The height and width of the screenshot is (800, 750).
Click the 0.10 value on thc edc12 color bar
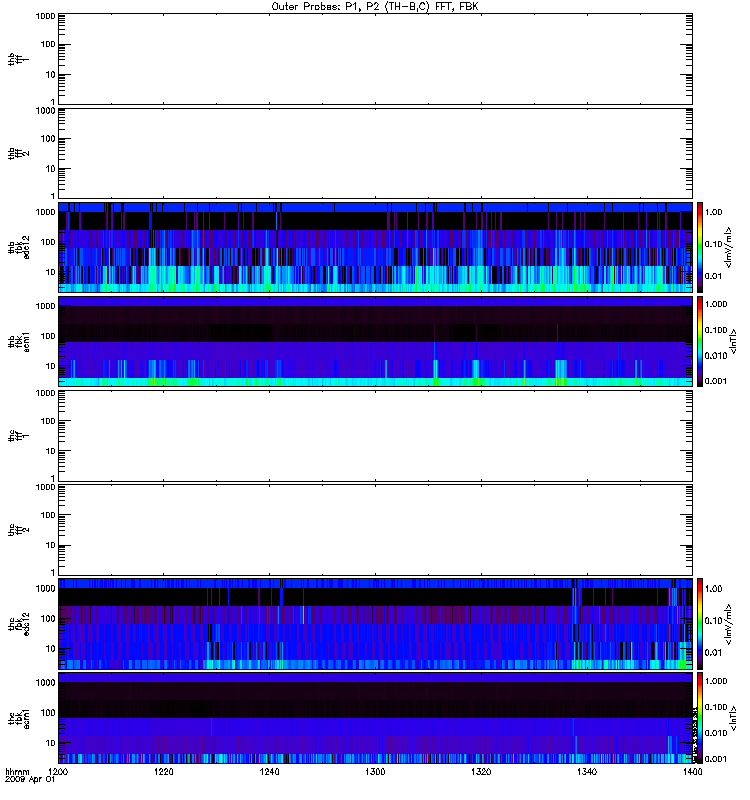pyautogui.click(x=714, y=620)
